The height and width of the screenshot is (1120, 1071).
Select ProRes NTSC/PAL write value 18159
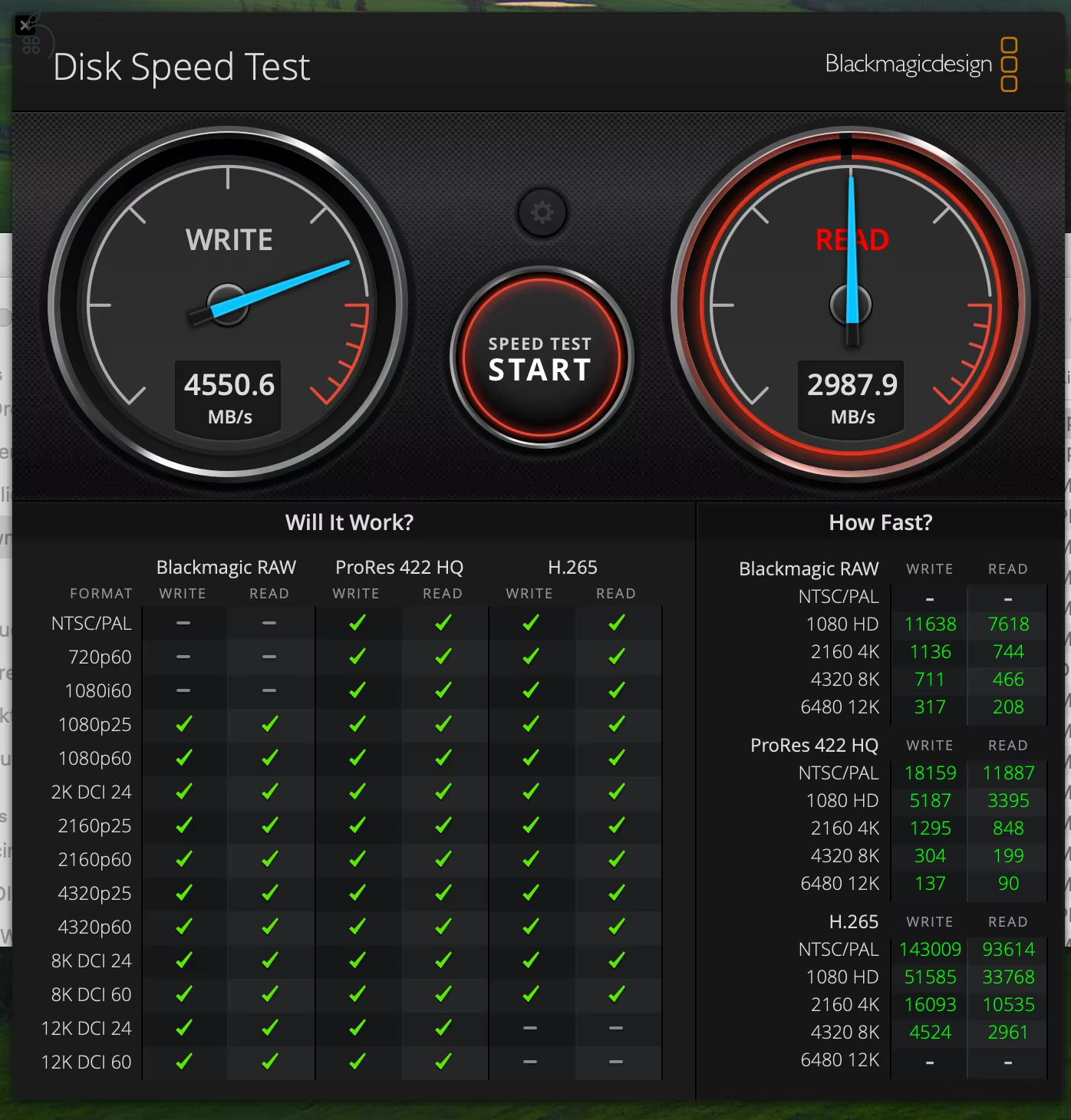pyautogui.click(x=930, y=773)
